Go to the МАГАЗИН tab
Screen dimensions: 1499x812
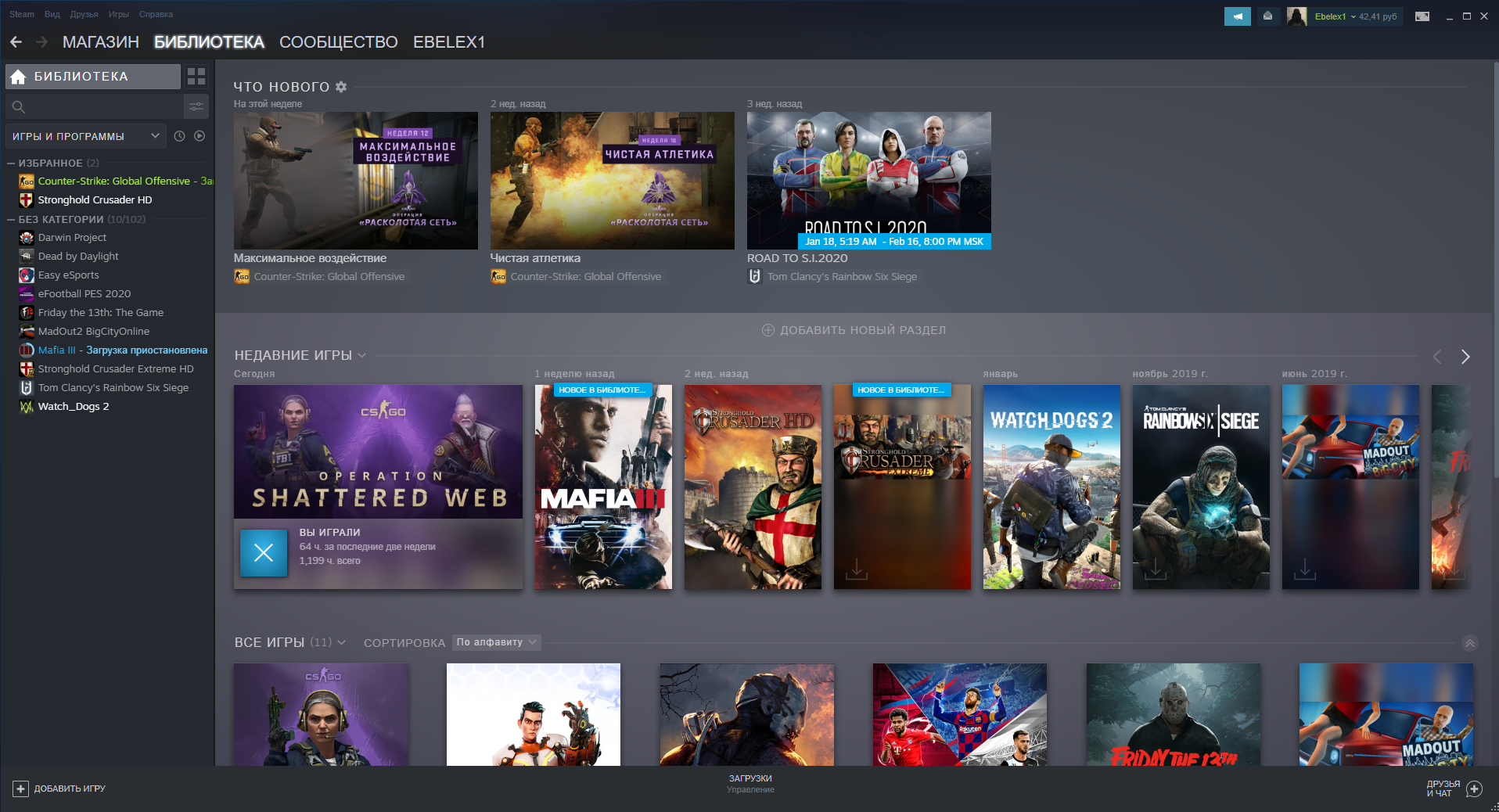coord(101,42)
